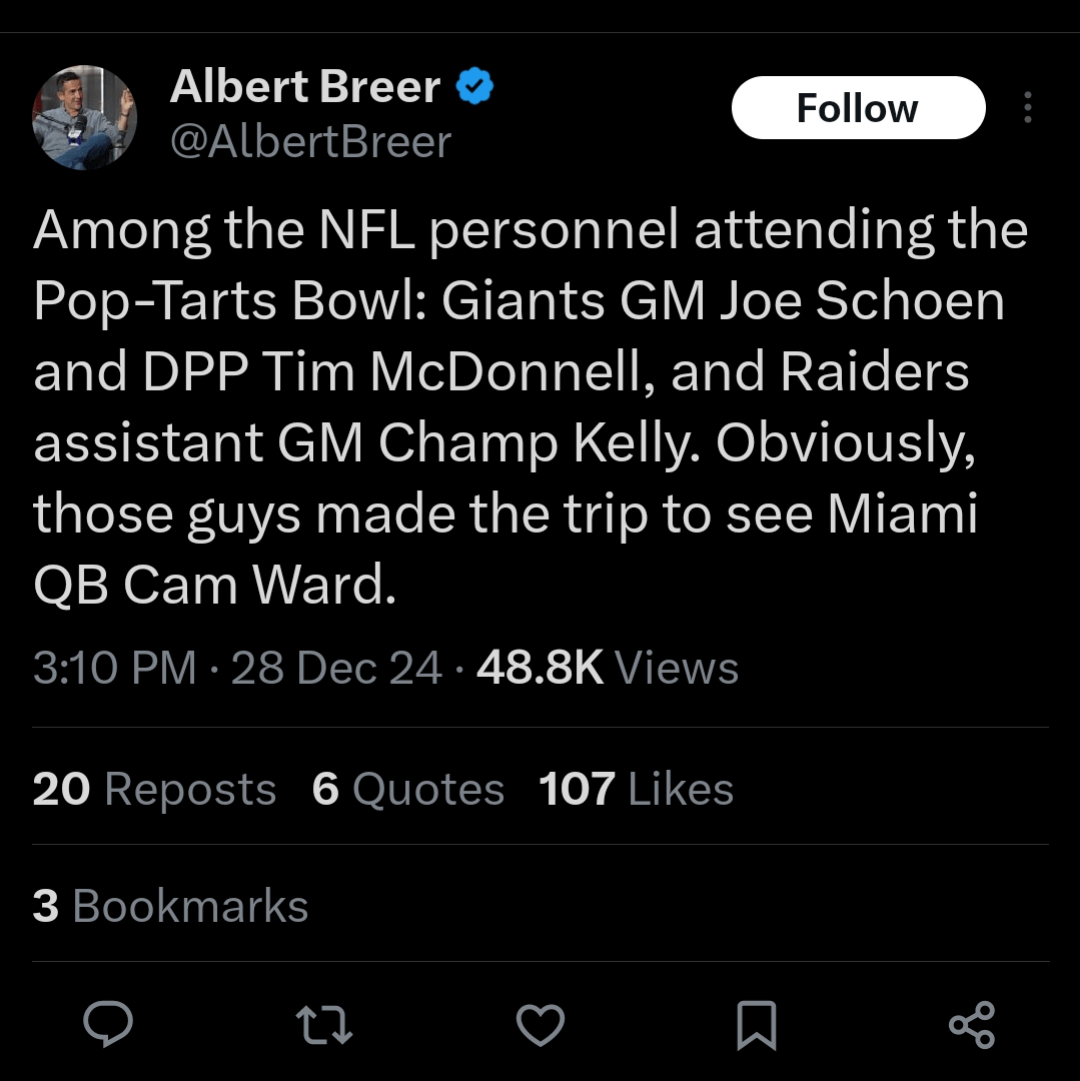View the 48.8K Views analytics
Screen dimensions: 1080x1081
[607, 668]
